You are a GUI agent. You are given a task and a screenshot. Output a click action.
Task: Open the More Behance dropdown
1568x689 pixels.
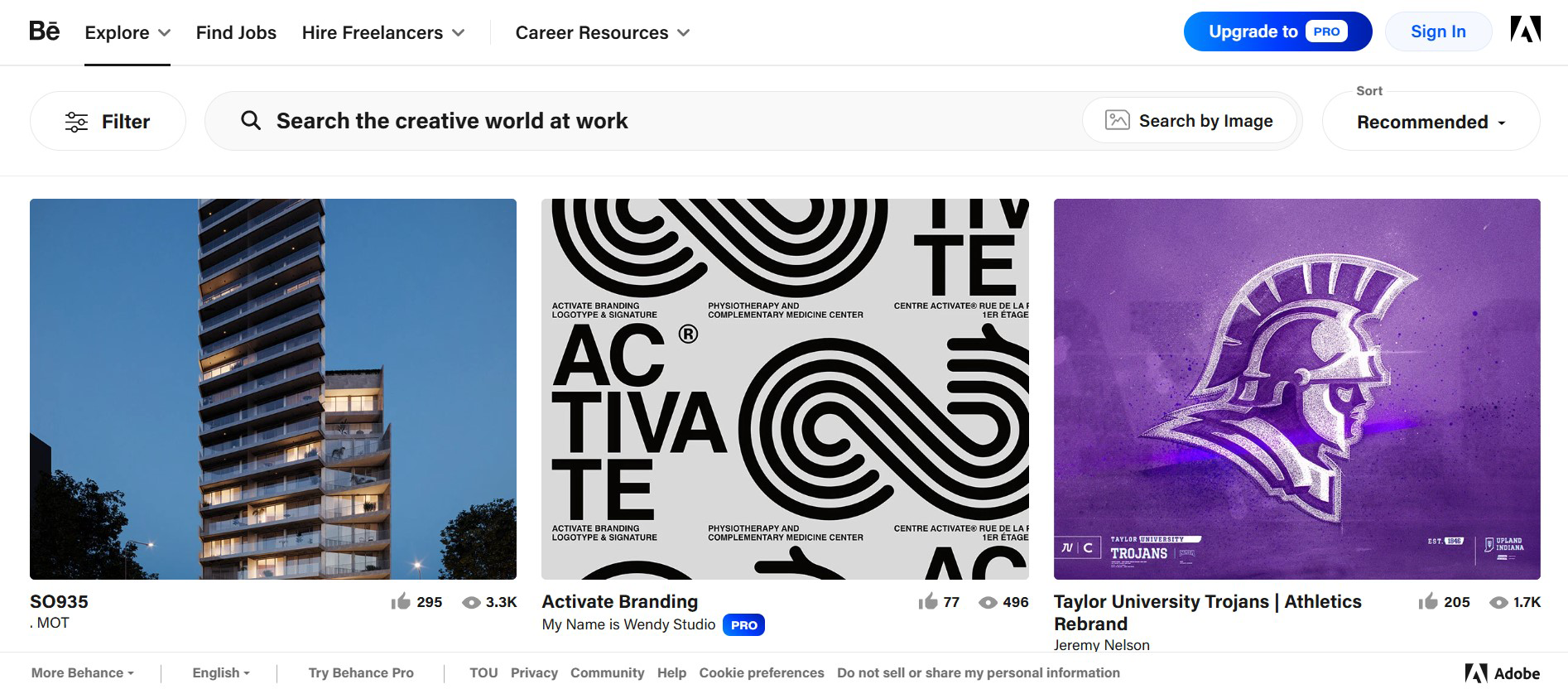[83, 672]
